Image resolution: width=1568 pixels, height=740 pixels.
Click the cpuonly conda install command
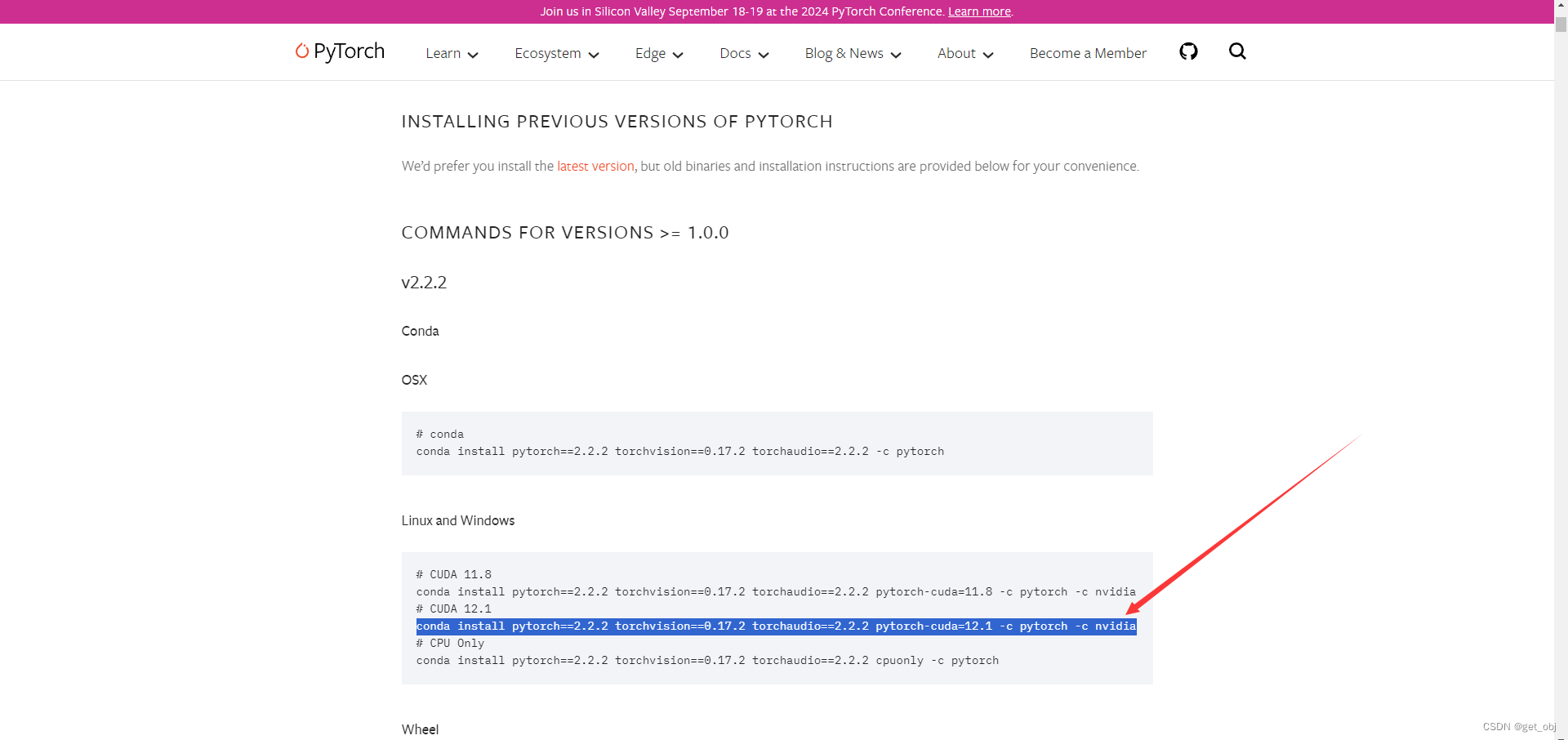click(707, 660)
